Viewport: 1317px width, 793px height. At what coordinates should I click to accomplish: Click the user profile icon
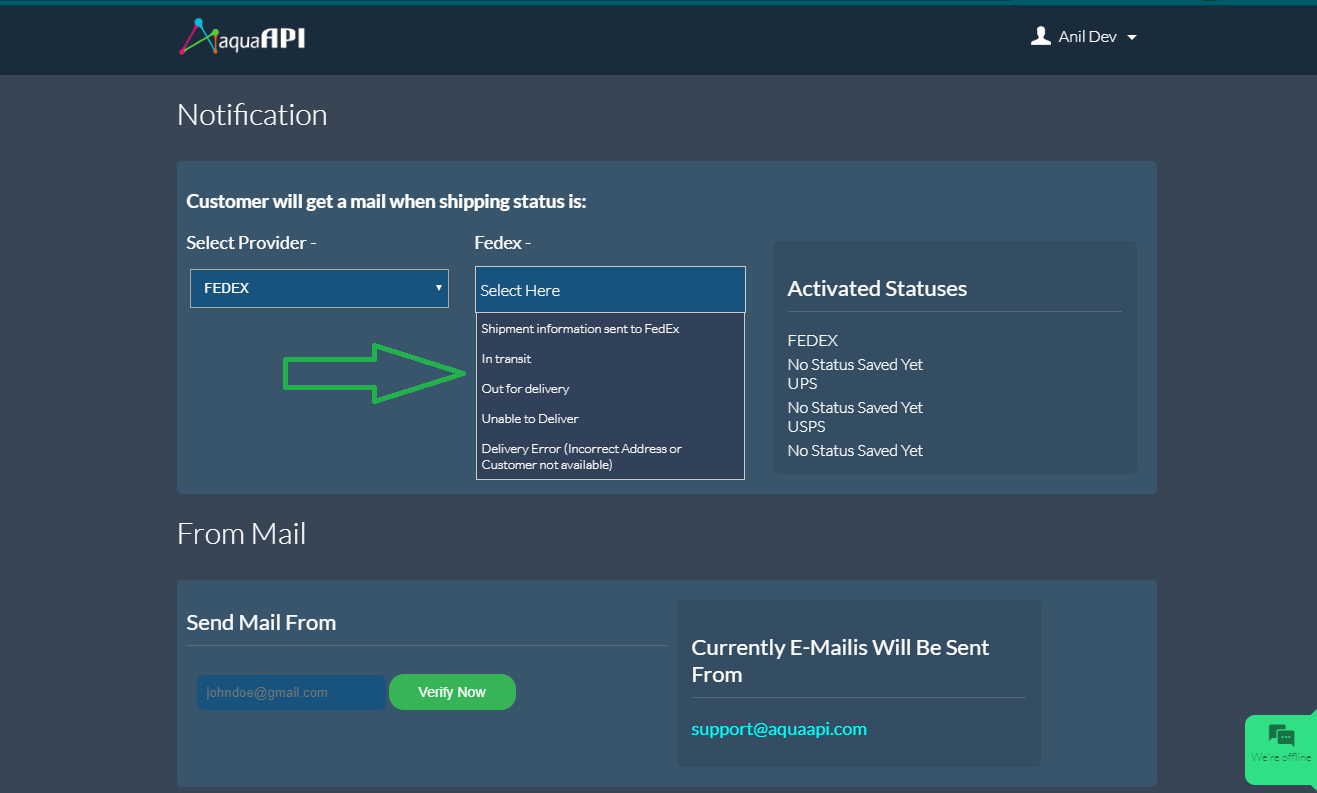click(x=1041, y=37)
